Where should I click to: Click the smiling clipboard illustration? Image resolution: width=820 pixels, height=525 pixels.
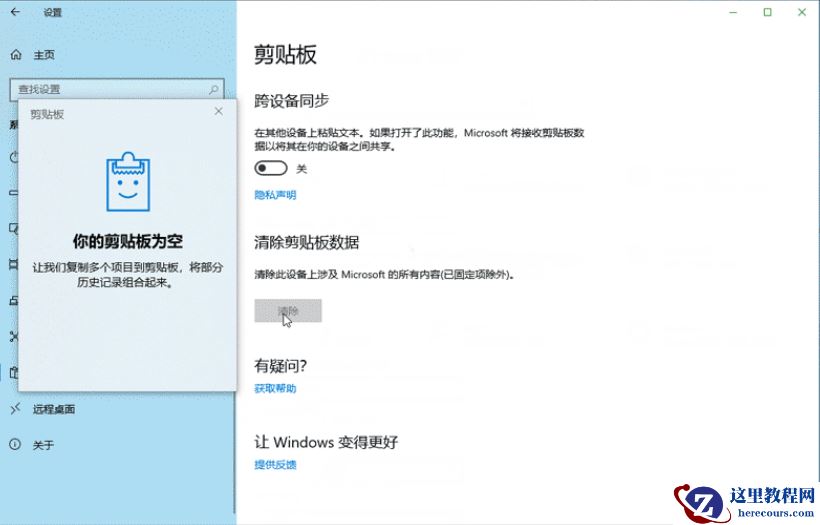128,181
